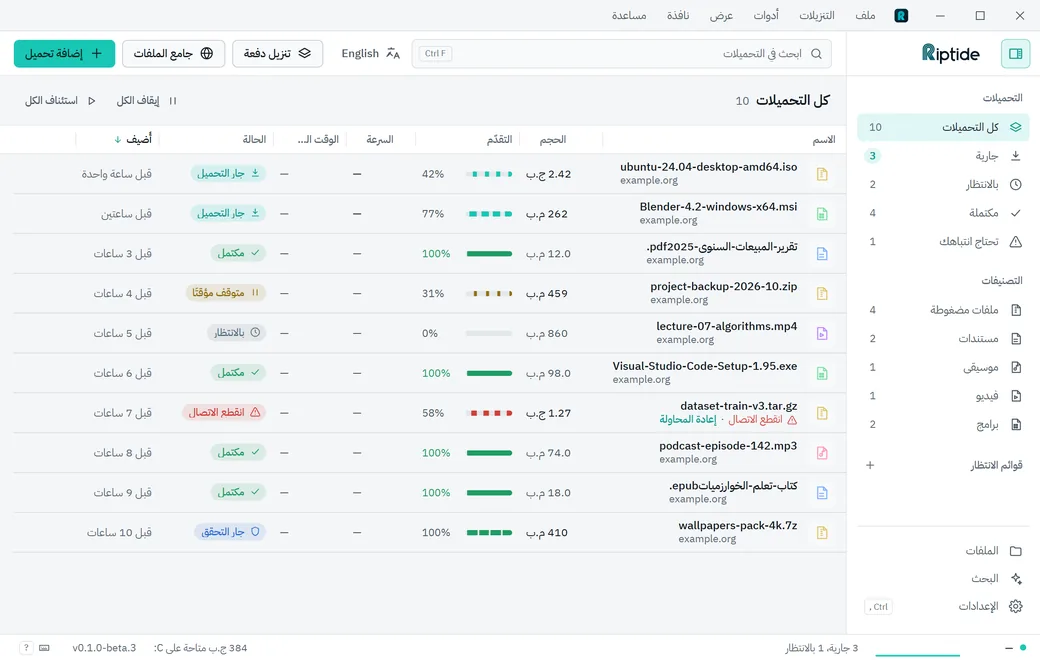Screen dimensions: 1040x660
Task: Open the مساعدة menu
Action: tap(629, 15)
